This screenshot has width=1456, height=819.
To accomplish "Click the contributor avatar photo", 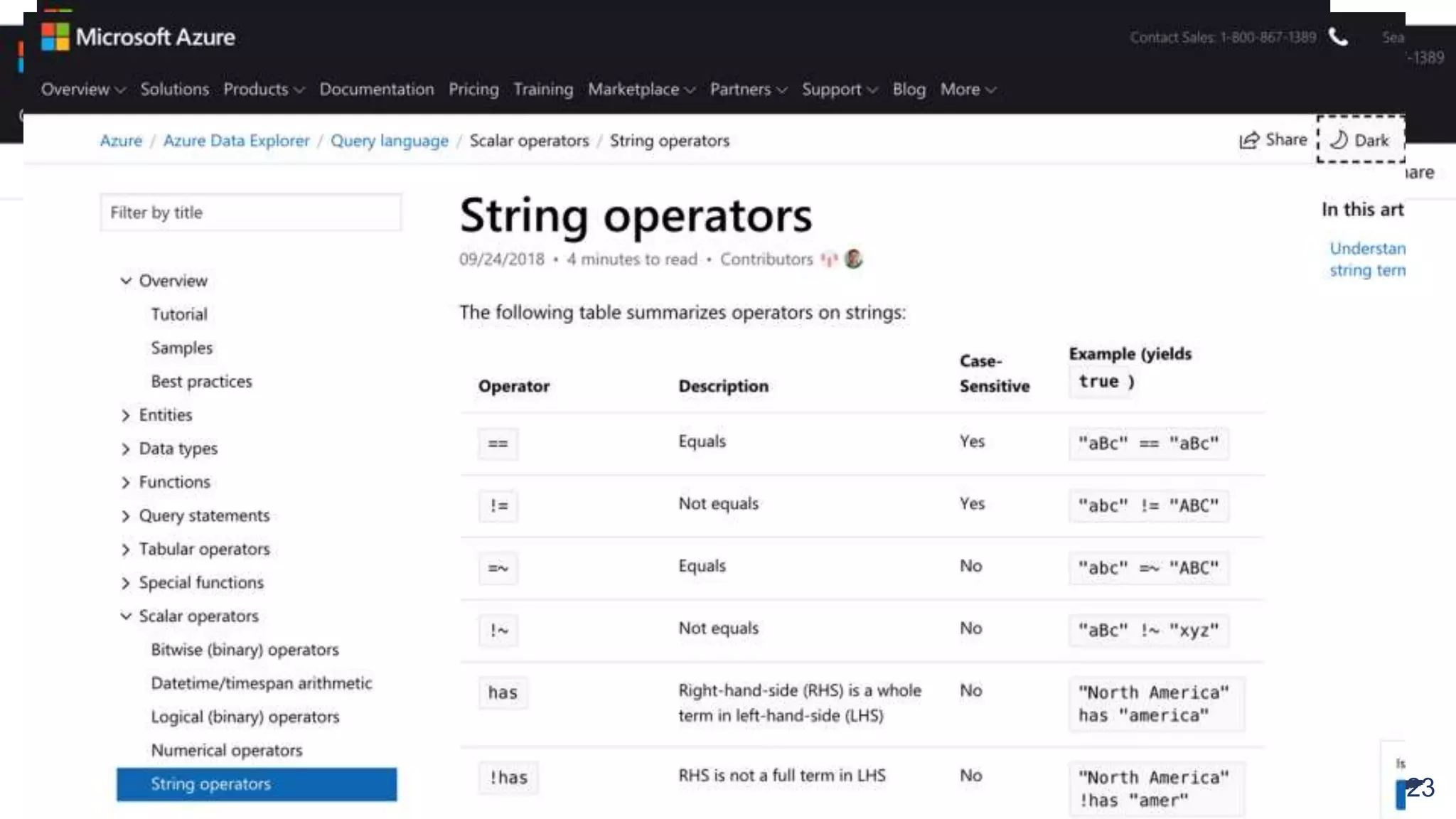I will (853, 259).
